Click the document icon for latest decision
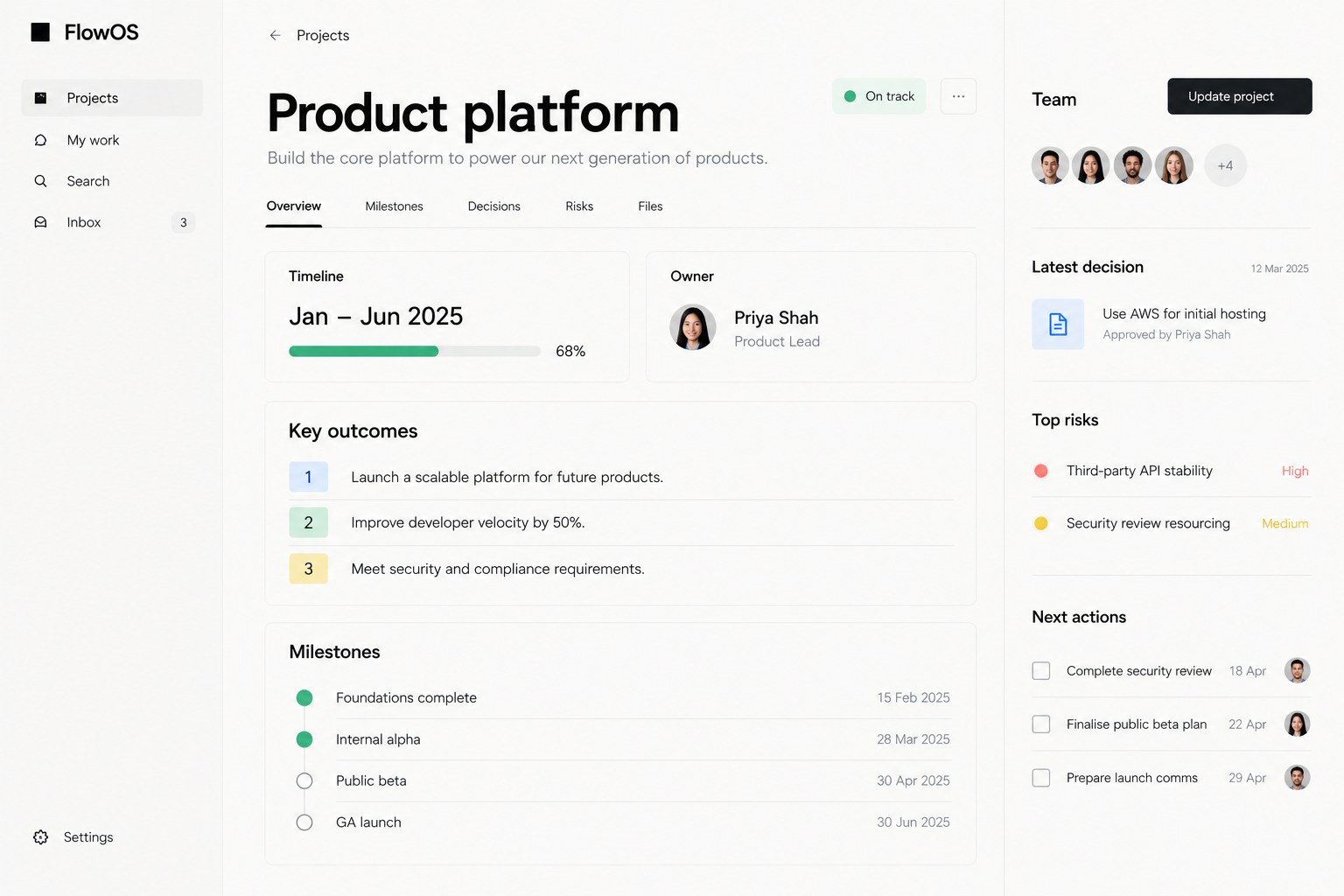The image size is (1344, 896). pos(1058,325)
